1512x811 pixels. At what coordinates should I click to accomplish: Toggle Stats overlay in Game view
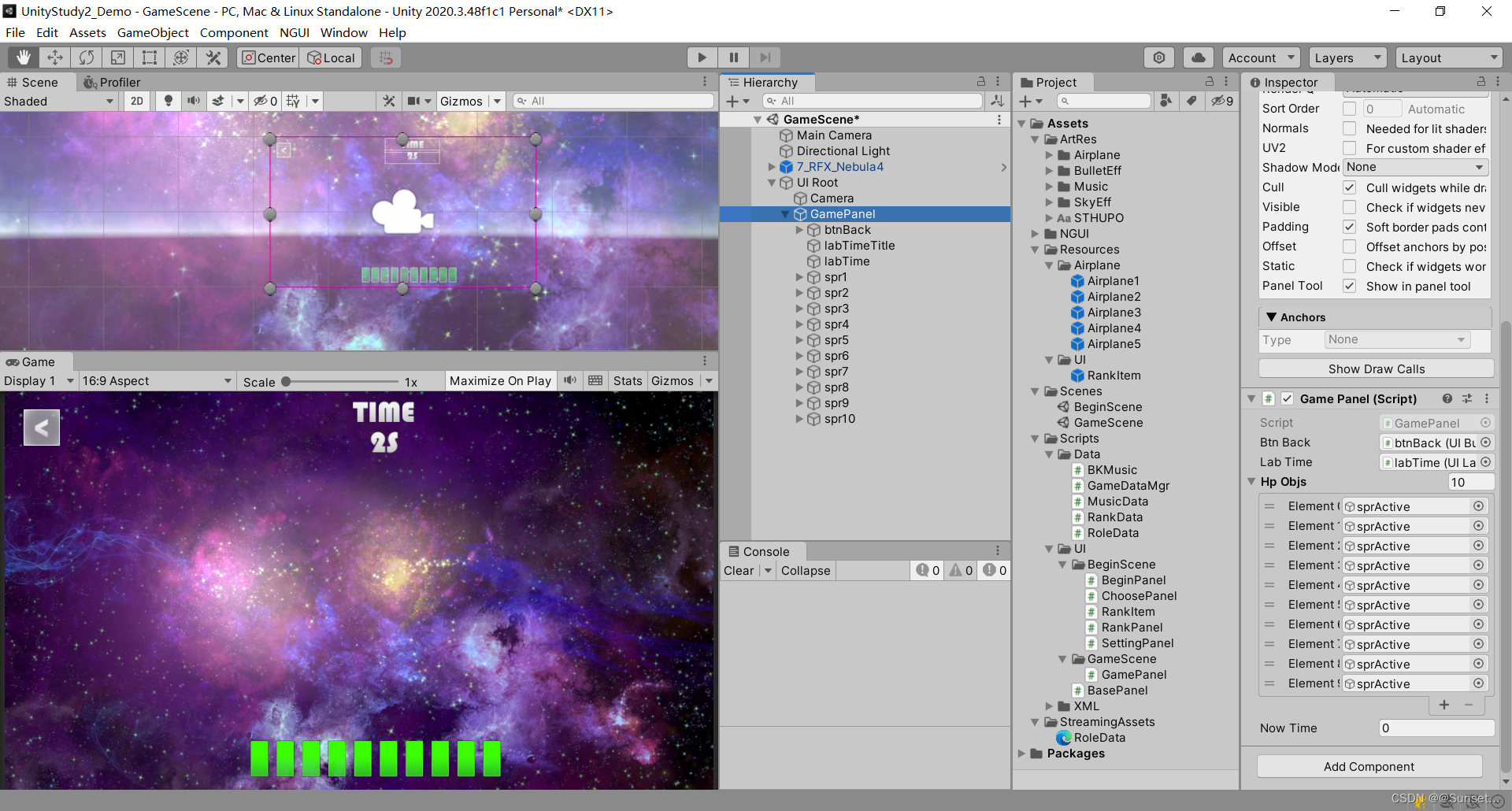628,381
